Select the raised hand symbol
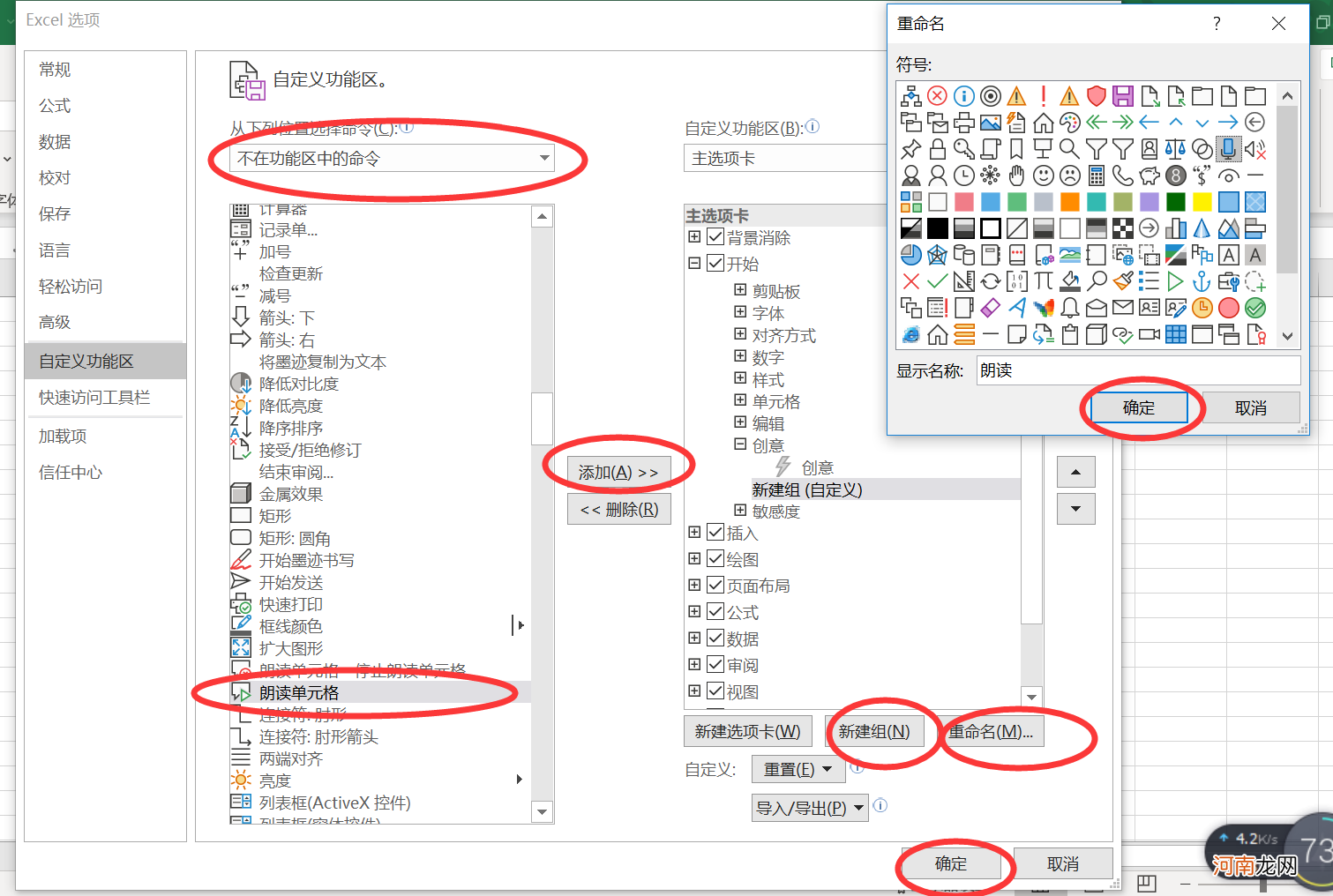 click(x=1016, y=175)
